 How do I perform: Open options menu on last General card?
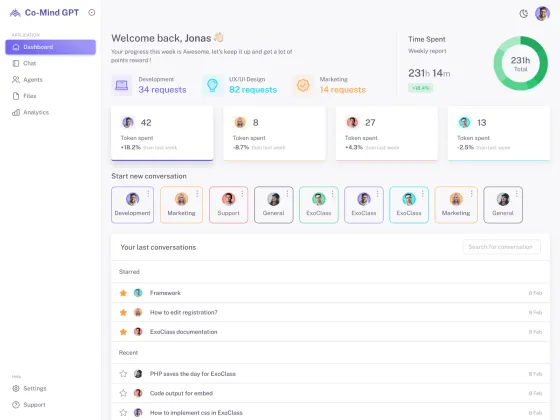coord(516,194)
